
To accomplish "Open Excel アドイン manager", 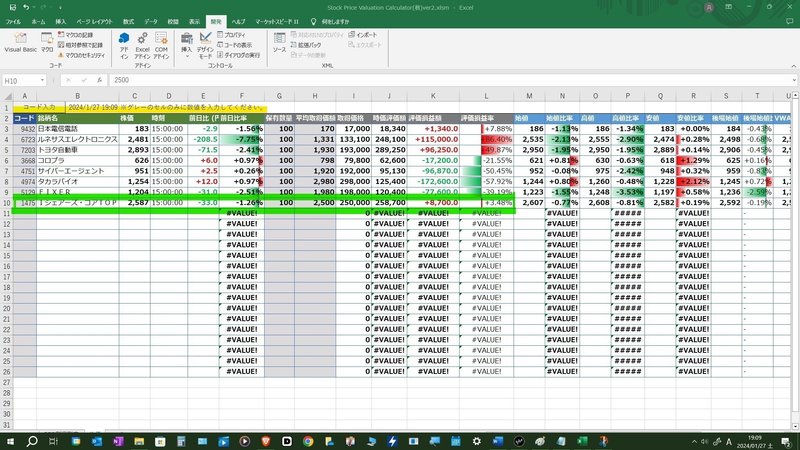I will pyautogui.click(x=142, y=46).
